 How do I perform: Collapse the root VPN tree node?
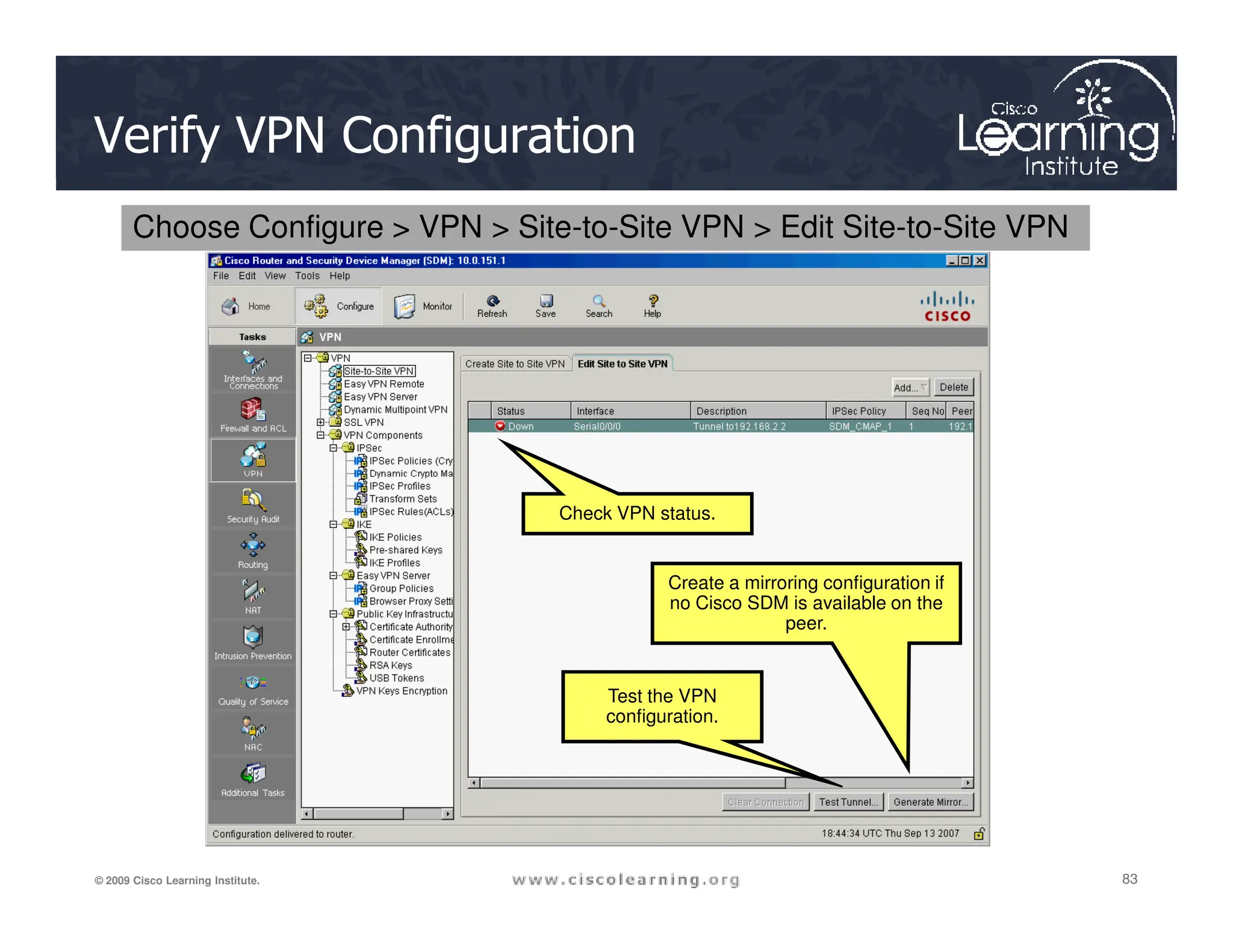pyautogui.click(x=308, y=358)
